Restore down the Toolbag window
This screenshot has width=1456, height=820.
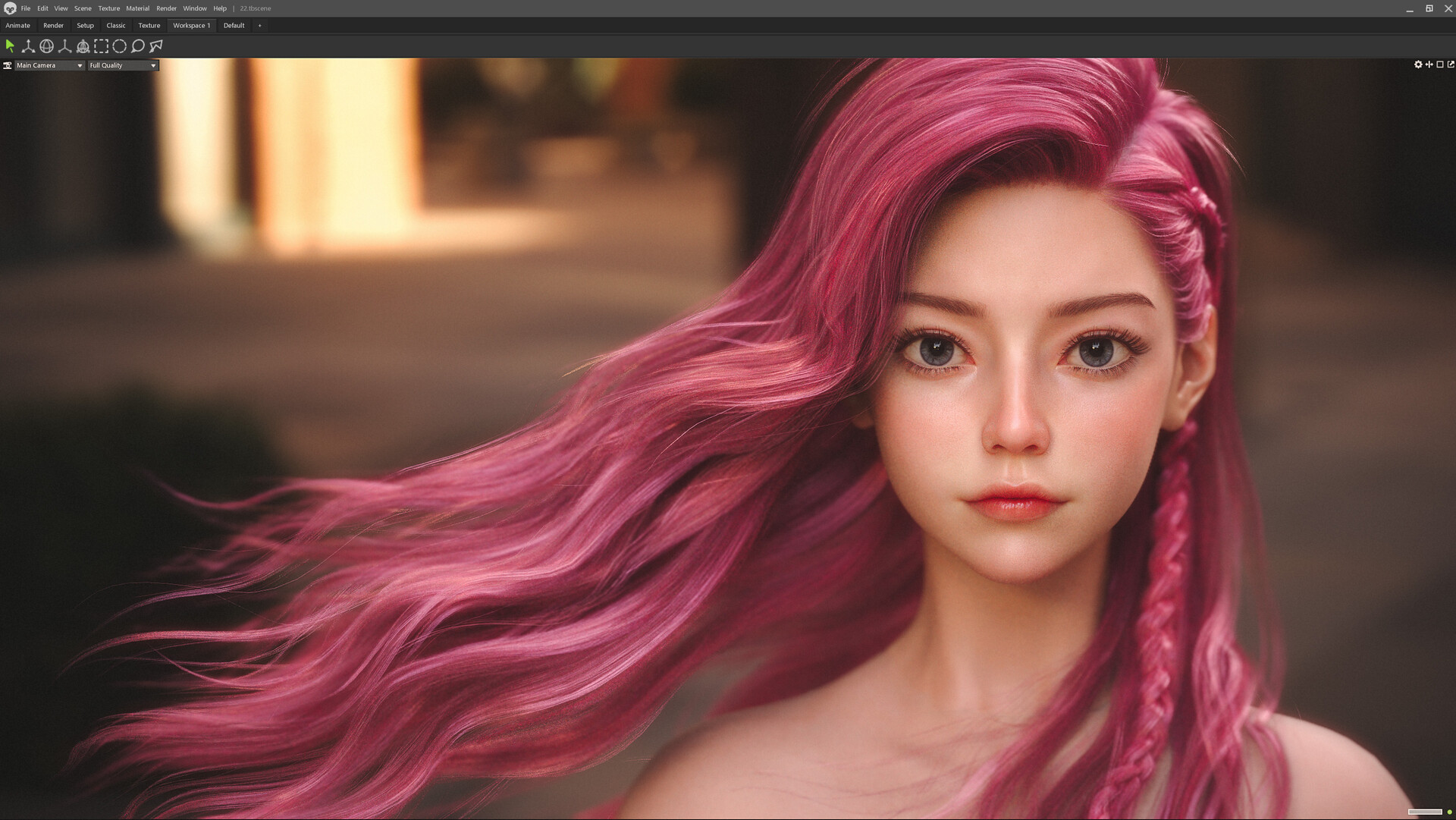(x=1429, y=8)
